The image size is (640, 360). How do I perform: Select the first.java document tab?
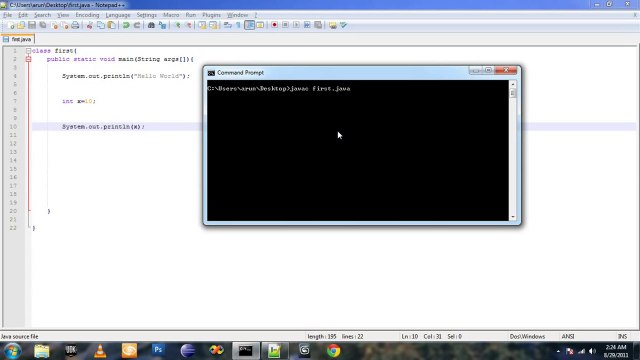[18, 39]
